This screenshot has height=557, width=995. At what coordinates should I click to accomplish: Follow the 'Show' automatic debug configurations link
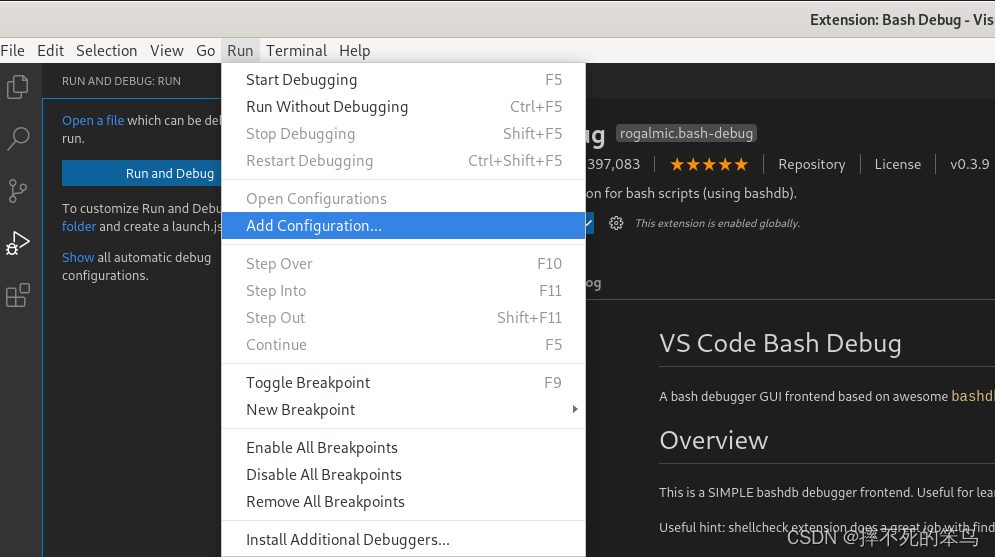(78, 258)
